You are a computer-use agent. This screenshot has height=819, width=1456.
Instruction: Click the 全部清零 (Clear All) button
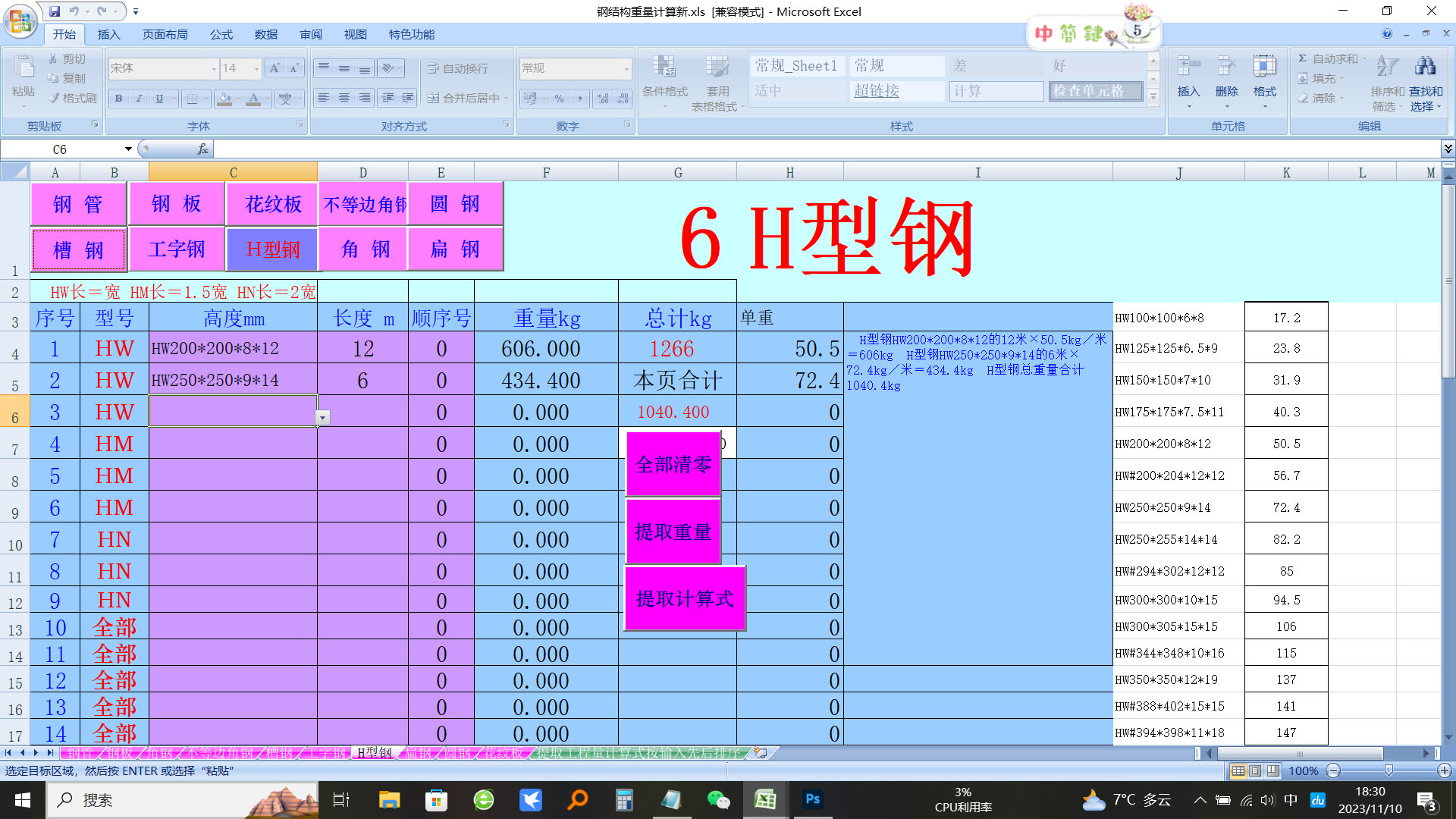pos(673,464)
